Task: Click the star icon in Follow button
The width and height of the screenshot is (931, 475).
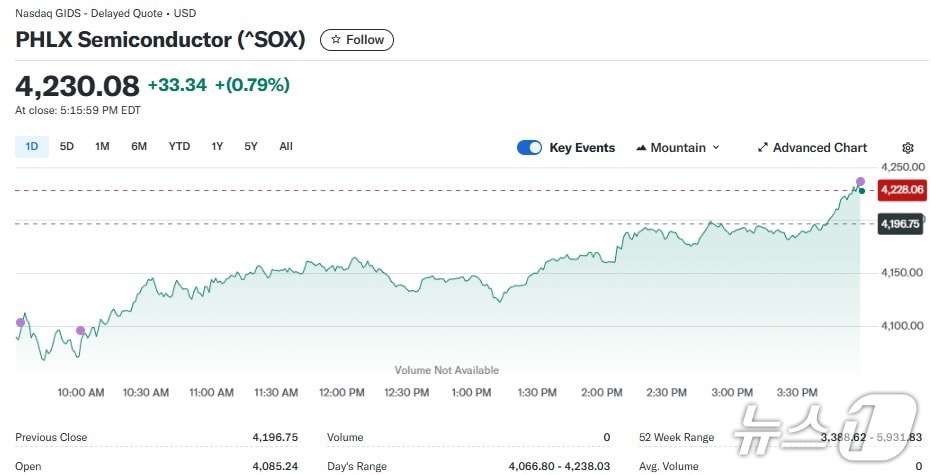Action: click(x=336, y=40)
